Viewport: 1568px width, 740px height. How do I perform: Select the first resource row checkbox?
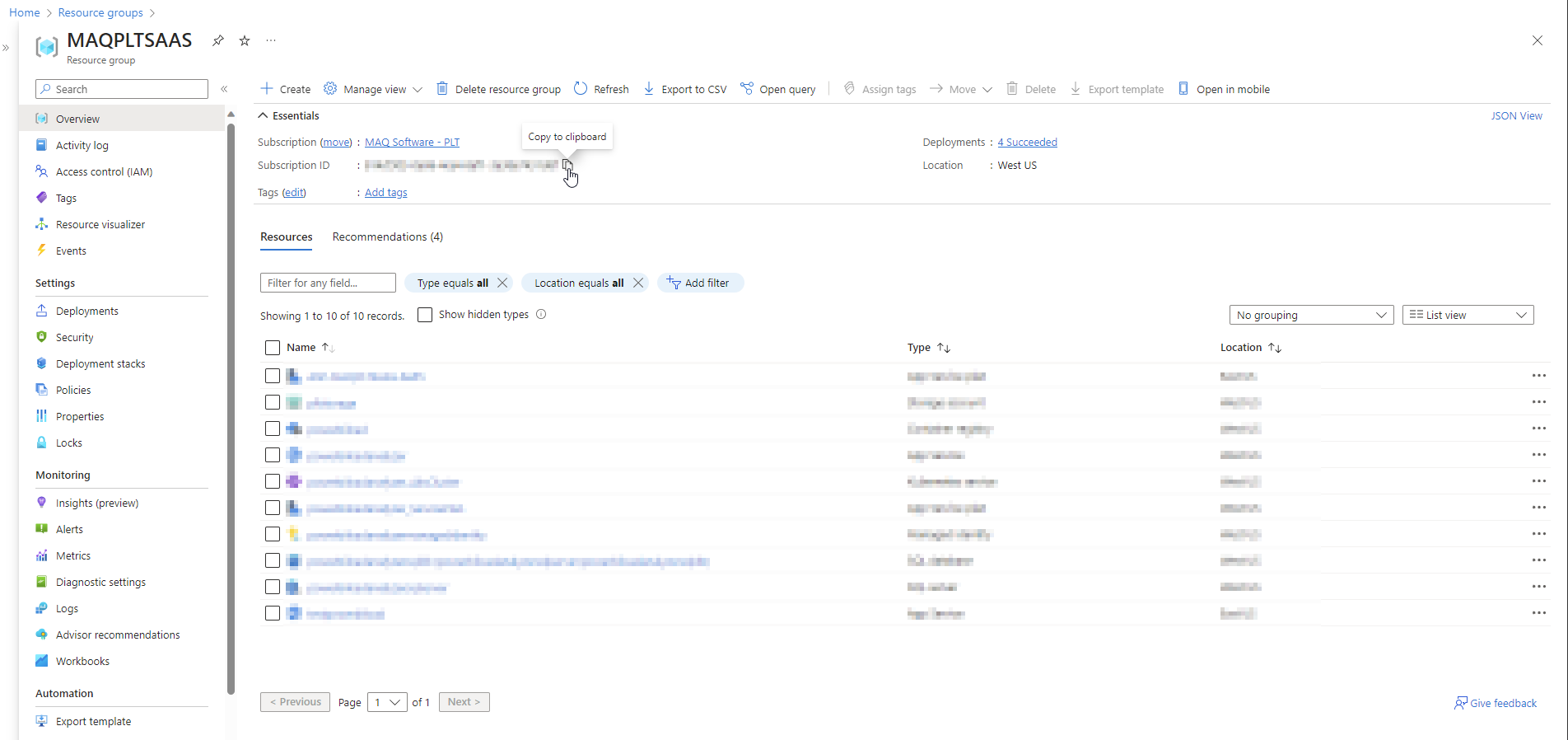coord(273,376)
